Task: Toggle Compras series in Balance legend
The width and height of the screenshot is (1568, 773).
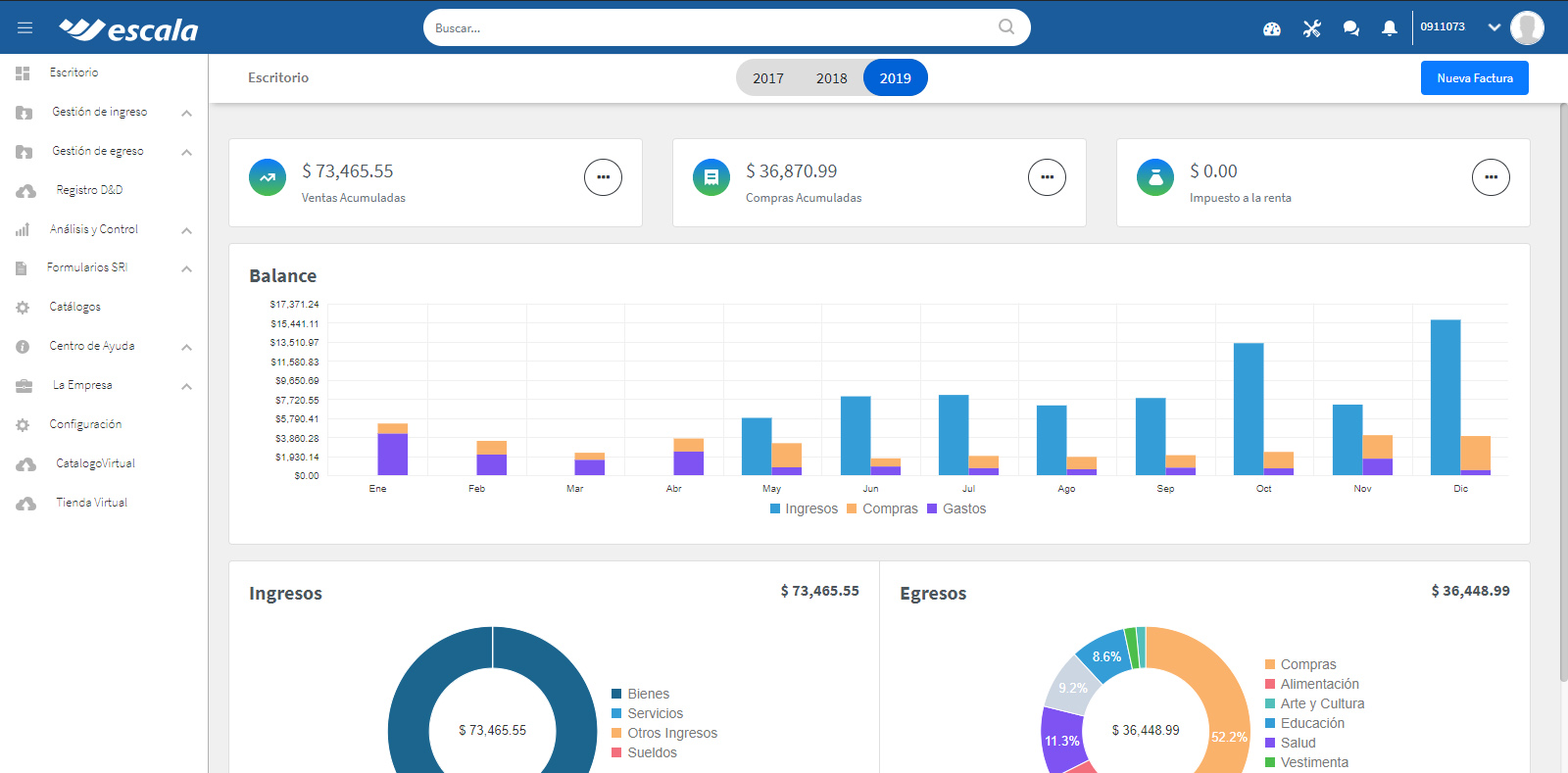Action: coord(883,508)
